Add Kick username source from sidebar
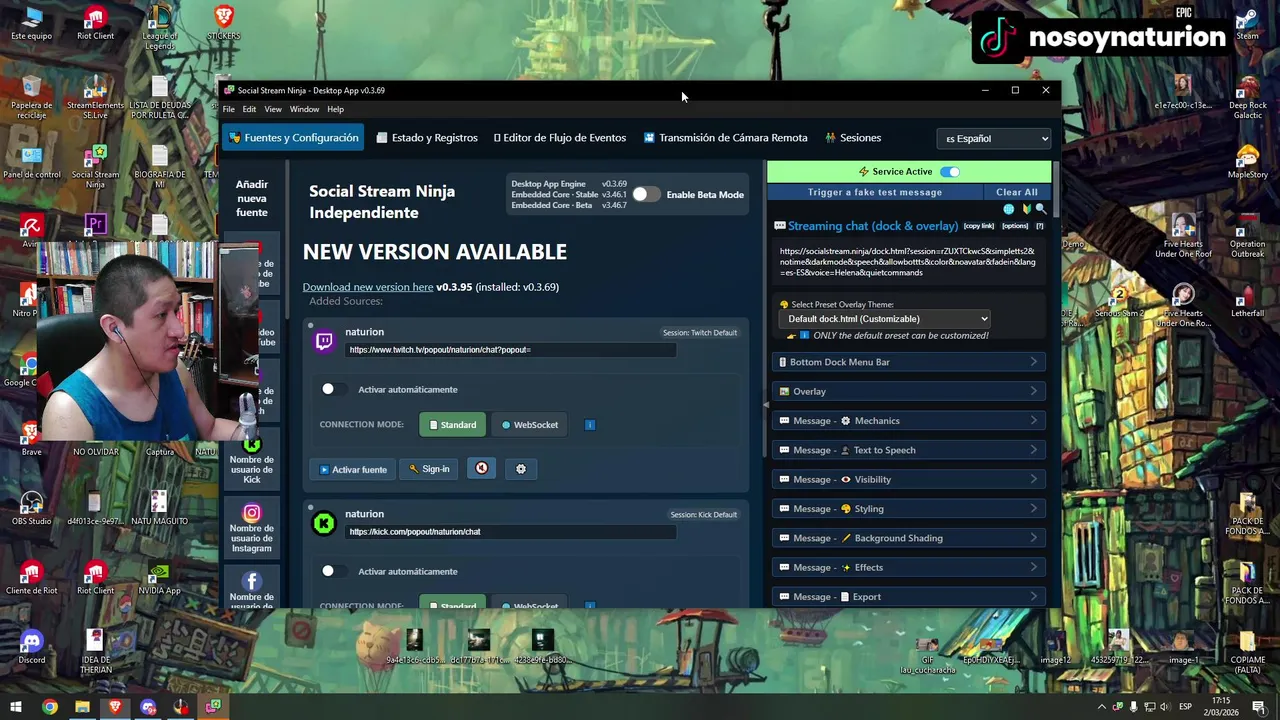 pos(252,460)
